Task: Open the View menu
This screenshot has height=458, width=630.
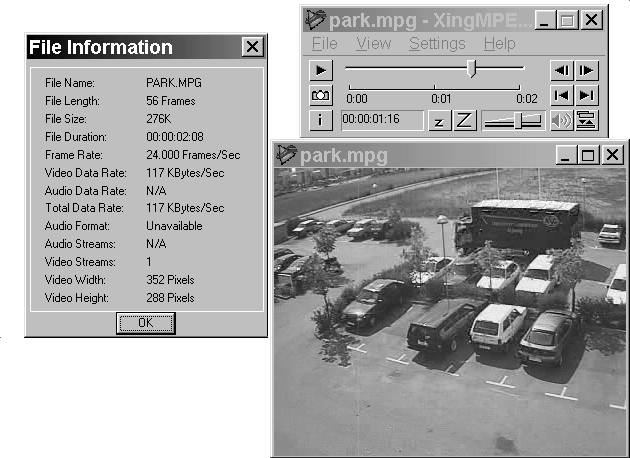Action: coord(374,43)
